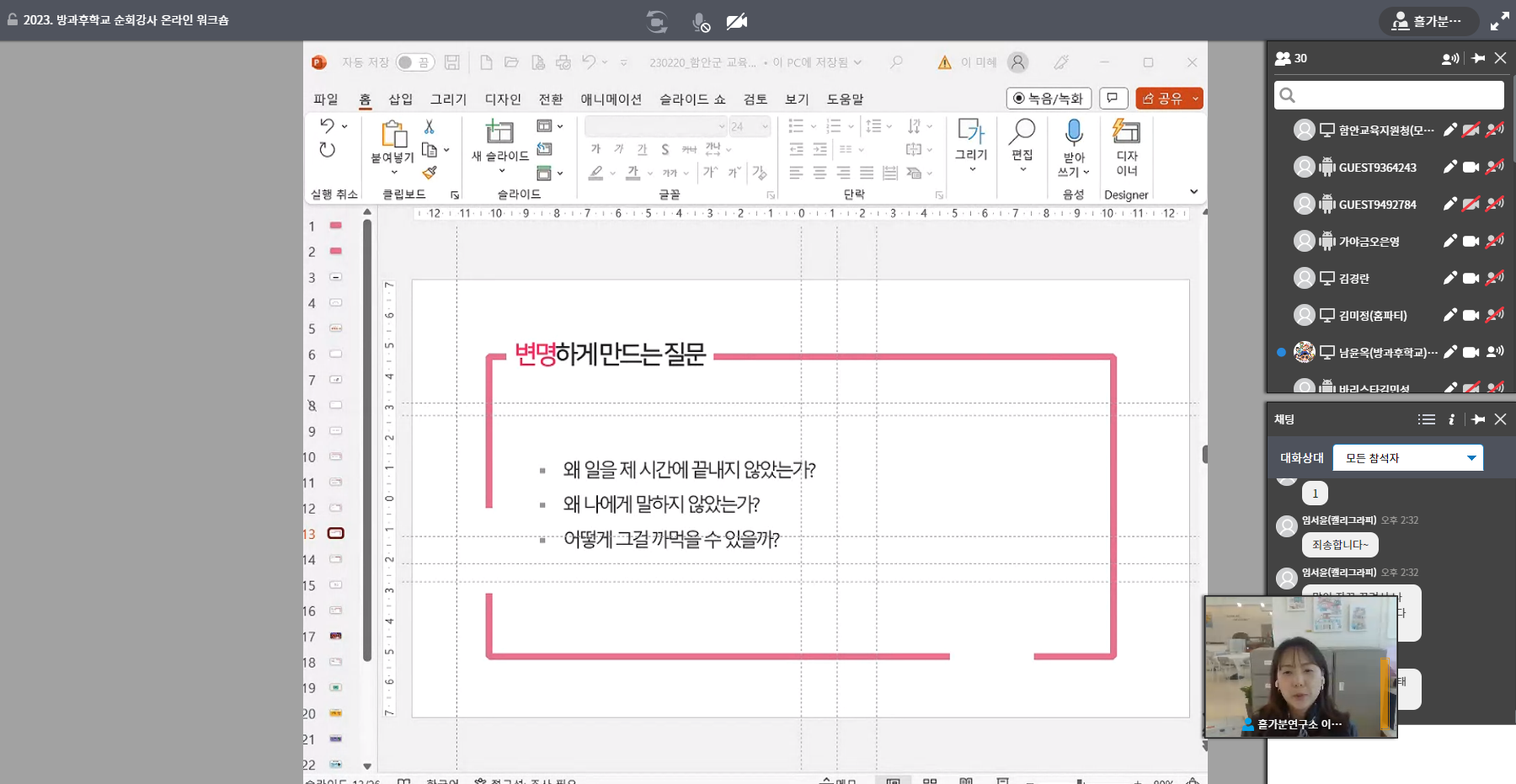The width and height of the screenshot is (1516, 784).
Task: Click the pencil icon for 가야금오은영
Action: (1449, 241)
